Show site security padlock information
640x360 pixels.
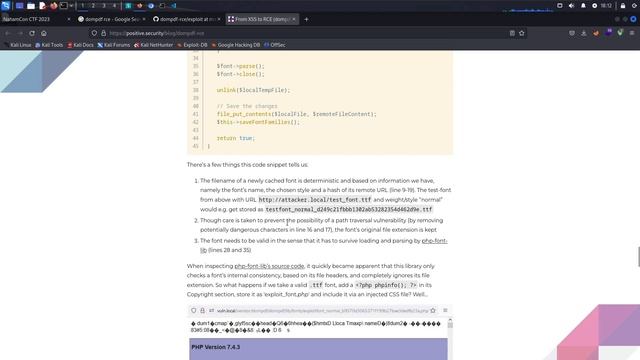103,33
